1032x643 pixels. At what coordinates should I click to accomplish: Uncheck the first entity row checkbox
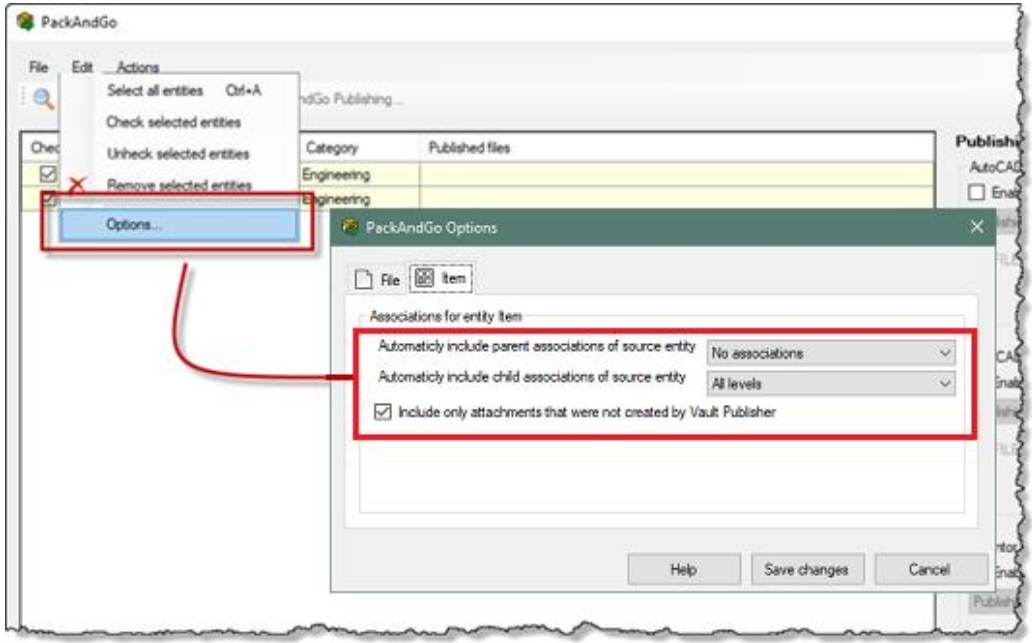47,174
